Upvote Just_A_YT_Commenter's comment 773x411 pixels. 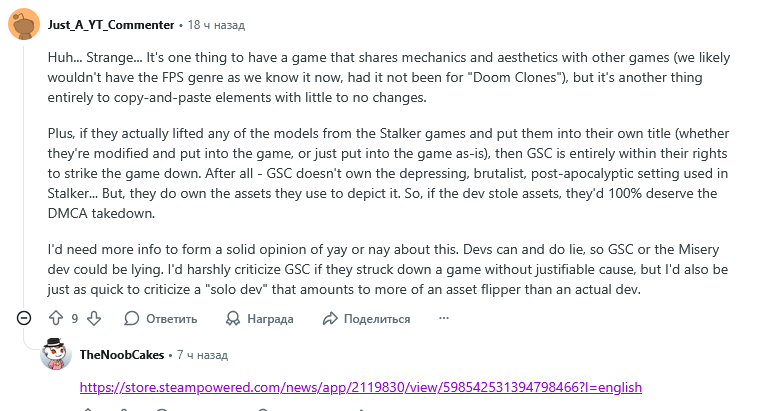point(56,318)
